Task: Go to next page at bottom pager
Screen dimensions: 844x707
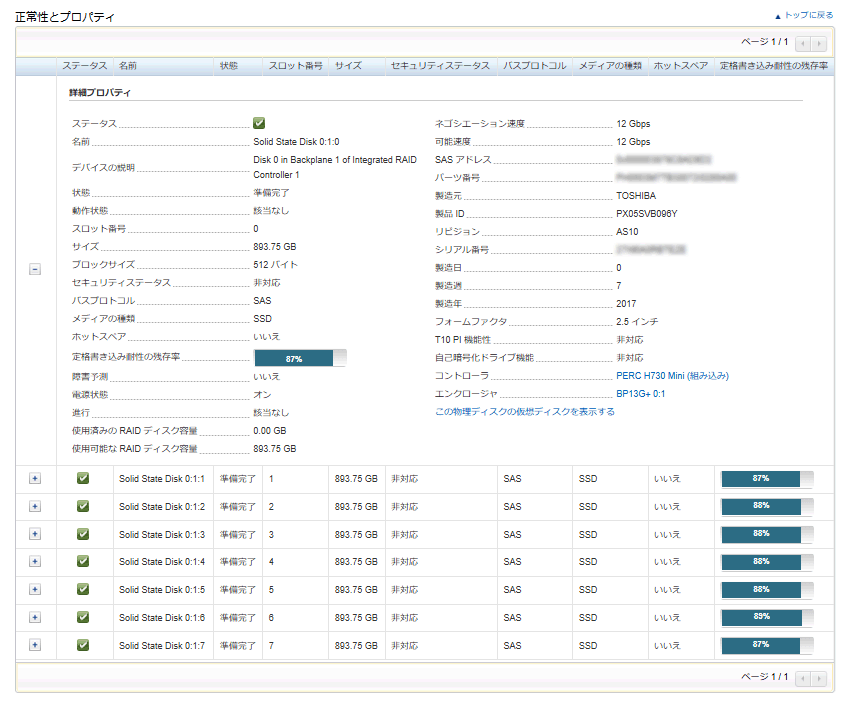Action: click(819, 678)
